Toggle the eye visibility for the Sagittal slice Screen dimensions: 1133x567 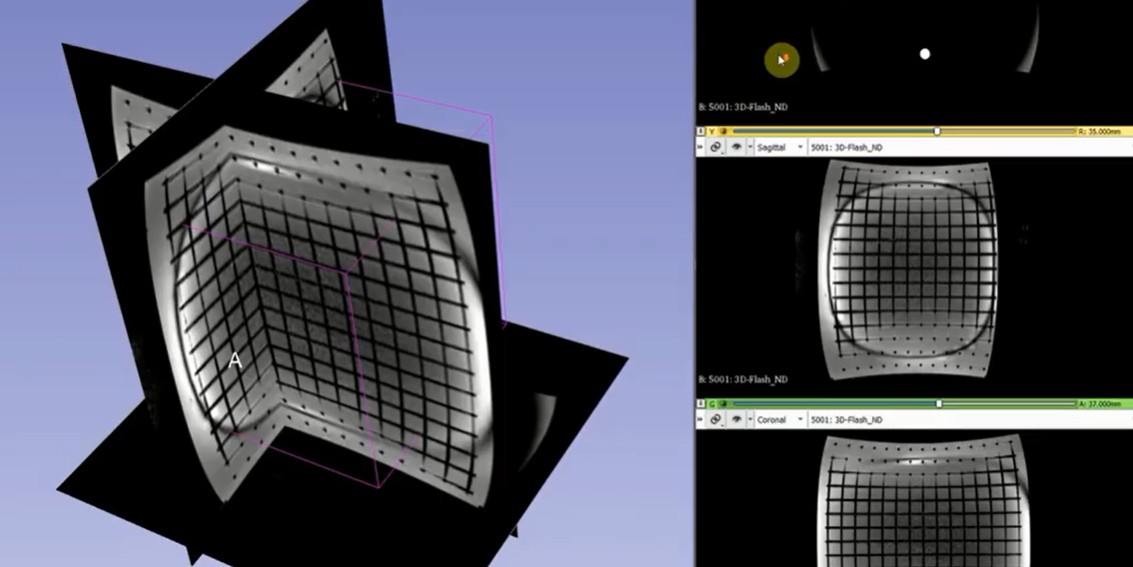click(736, 147)
